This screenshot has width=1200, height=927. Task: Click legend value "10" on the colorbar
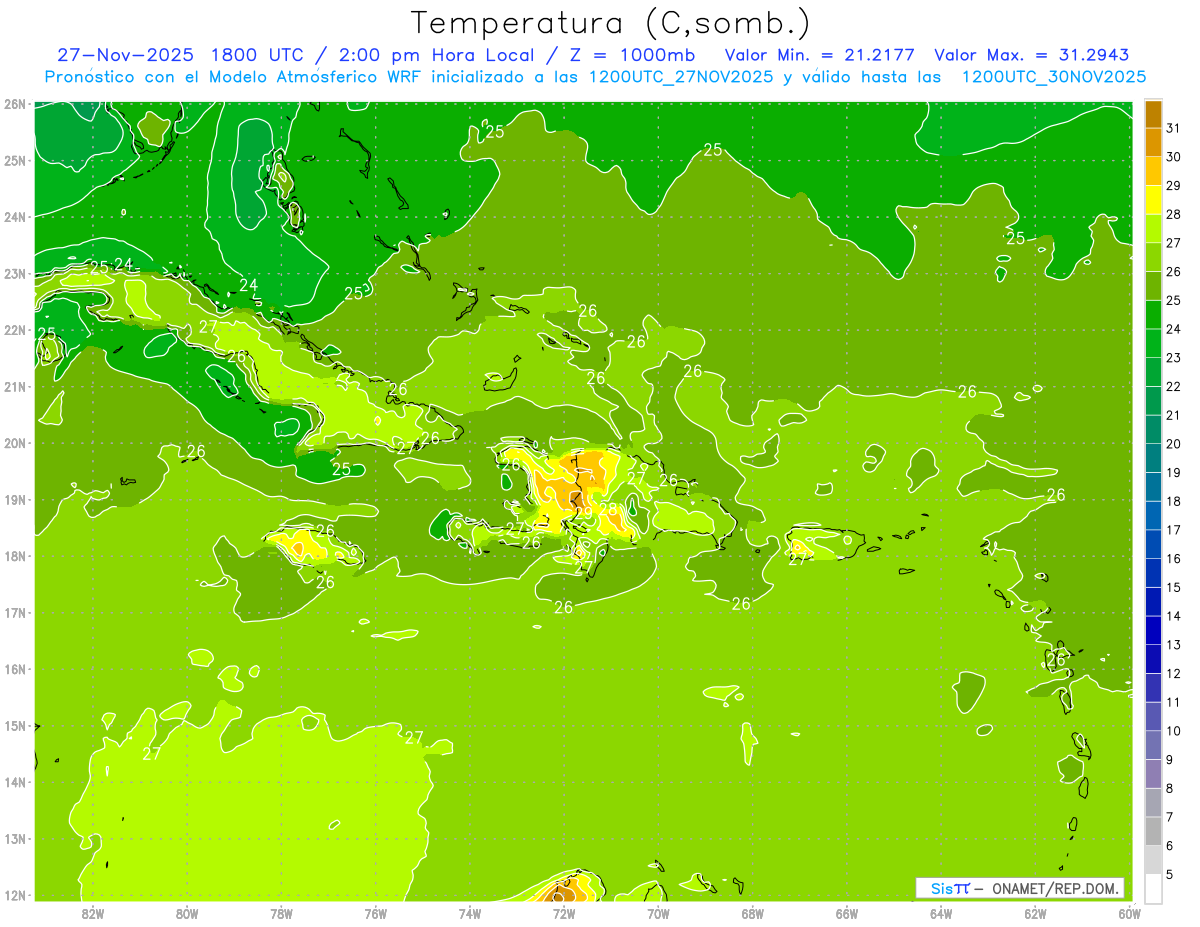tap(1174, 731)
